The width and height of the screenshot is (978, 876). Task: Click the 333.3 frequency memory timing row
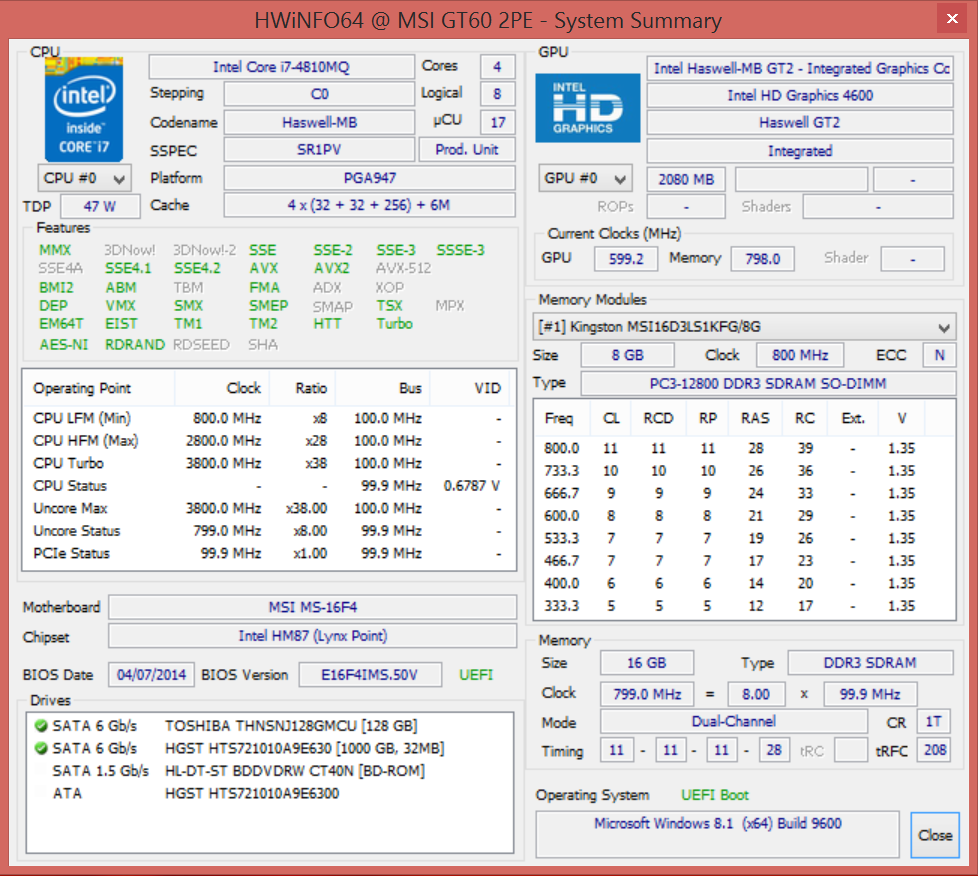(744, 605)
